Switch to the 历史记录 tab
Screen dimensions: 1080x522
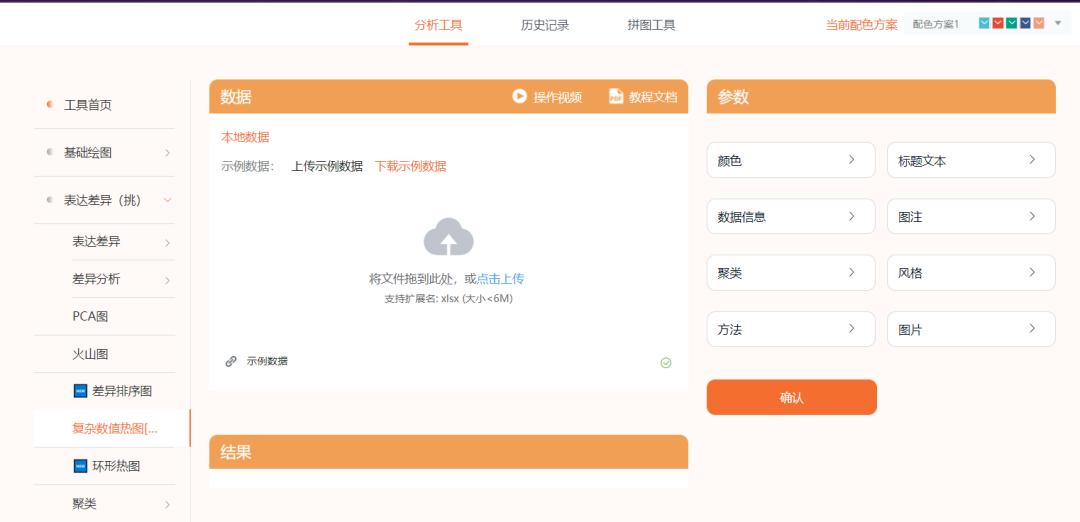point(545,25)
